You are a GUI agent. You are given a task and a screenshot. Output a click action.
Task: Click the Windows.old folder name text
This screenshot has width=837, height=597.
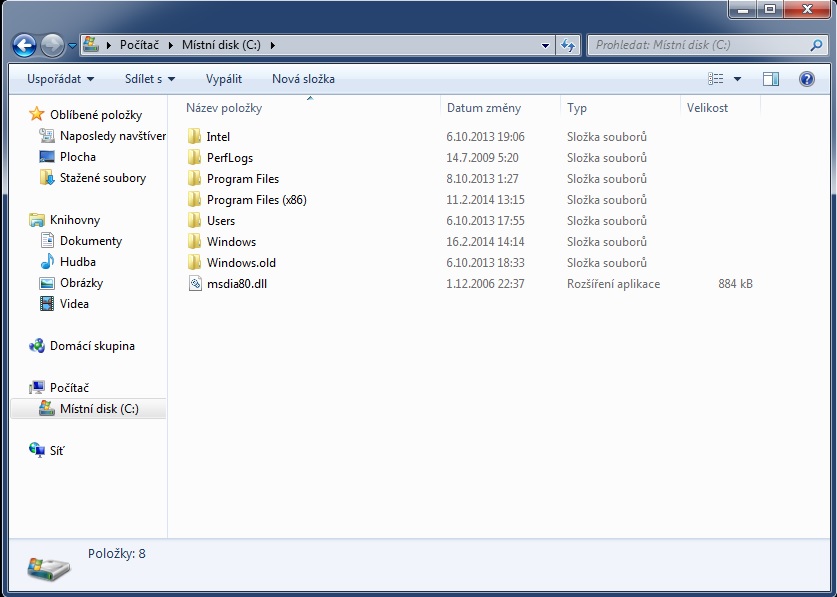point(241,263)
